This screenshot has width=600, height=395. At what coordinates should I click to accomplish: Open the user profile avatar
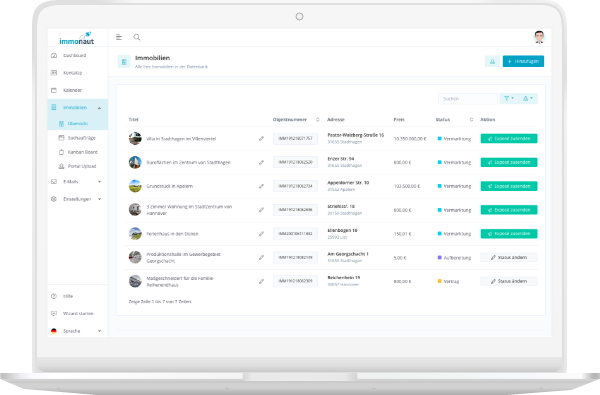click(x=539, y=37)
